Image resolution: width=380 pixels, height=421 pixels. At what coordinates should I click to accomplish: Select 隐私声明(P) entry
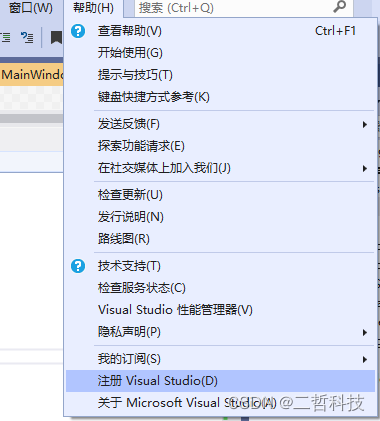(x=220, y=332)
